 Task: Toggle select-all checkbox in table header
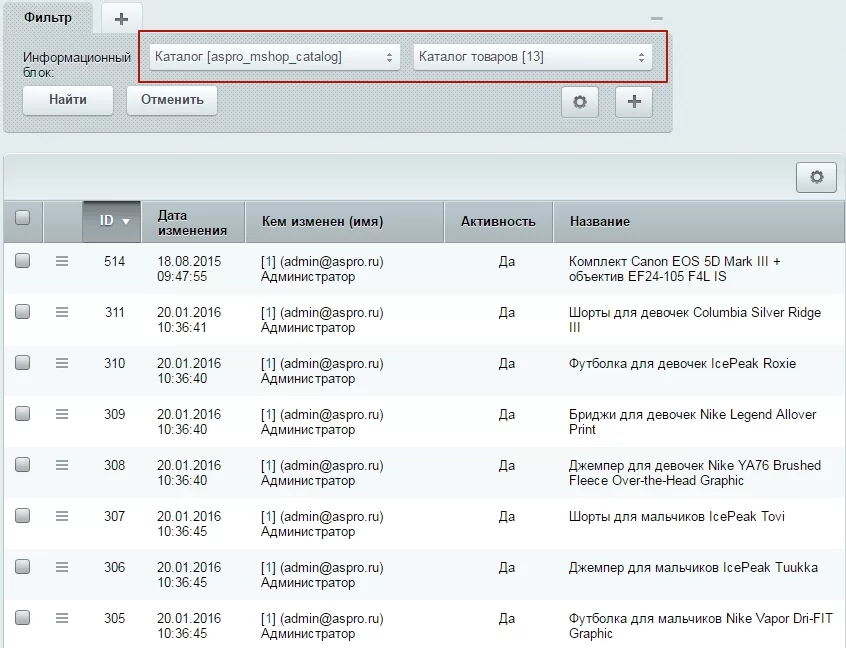point(23,217)
